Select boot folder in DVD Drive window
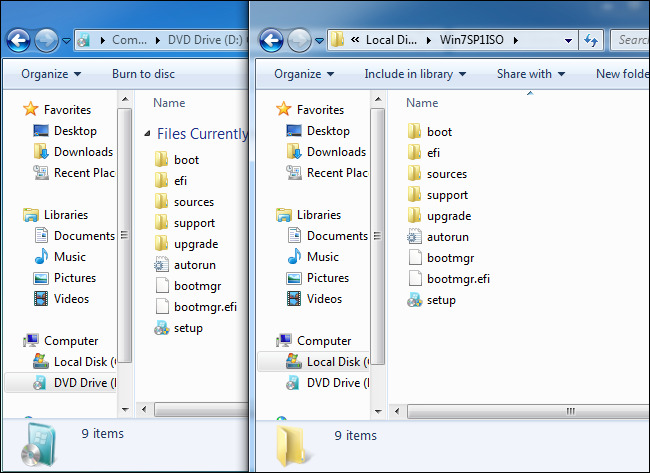This screenshot has width=650, height=473. pyautogui.click(x=177, y=160)
